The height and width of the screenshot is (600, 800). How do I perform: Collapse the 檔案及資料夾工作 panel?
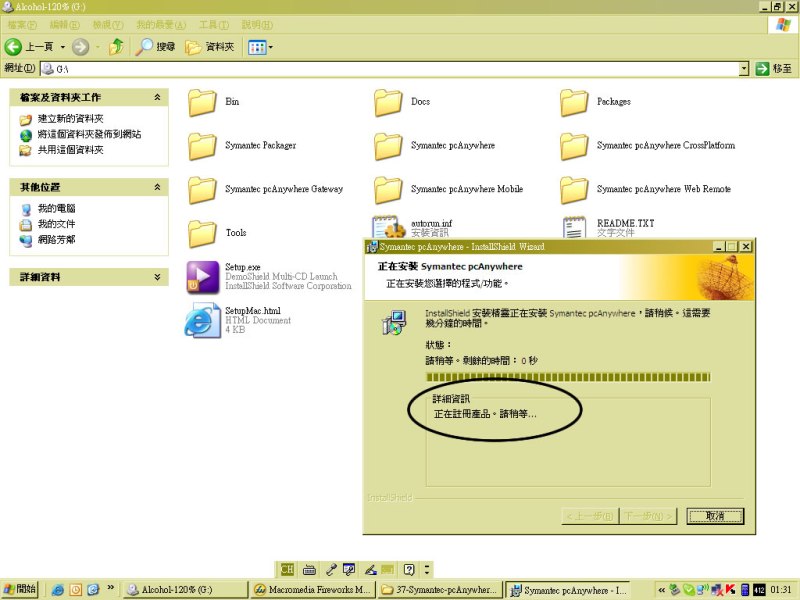pyautogui.click(x=158, y=97)
